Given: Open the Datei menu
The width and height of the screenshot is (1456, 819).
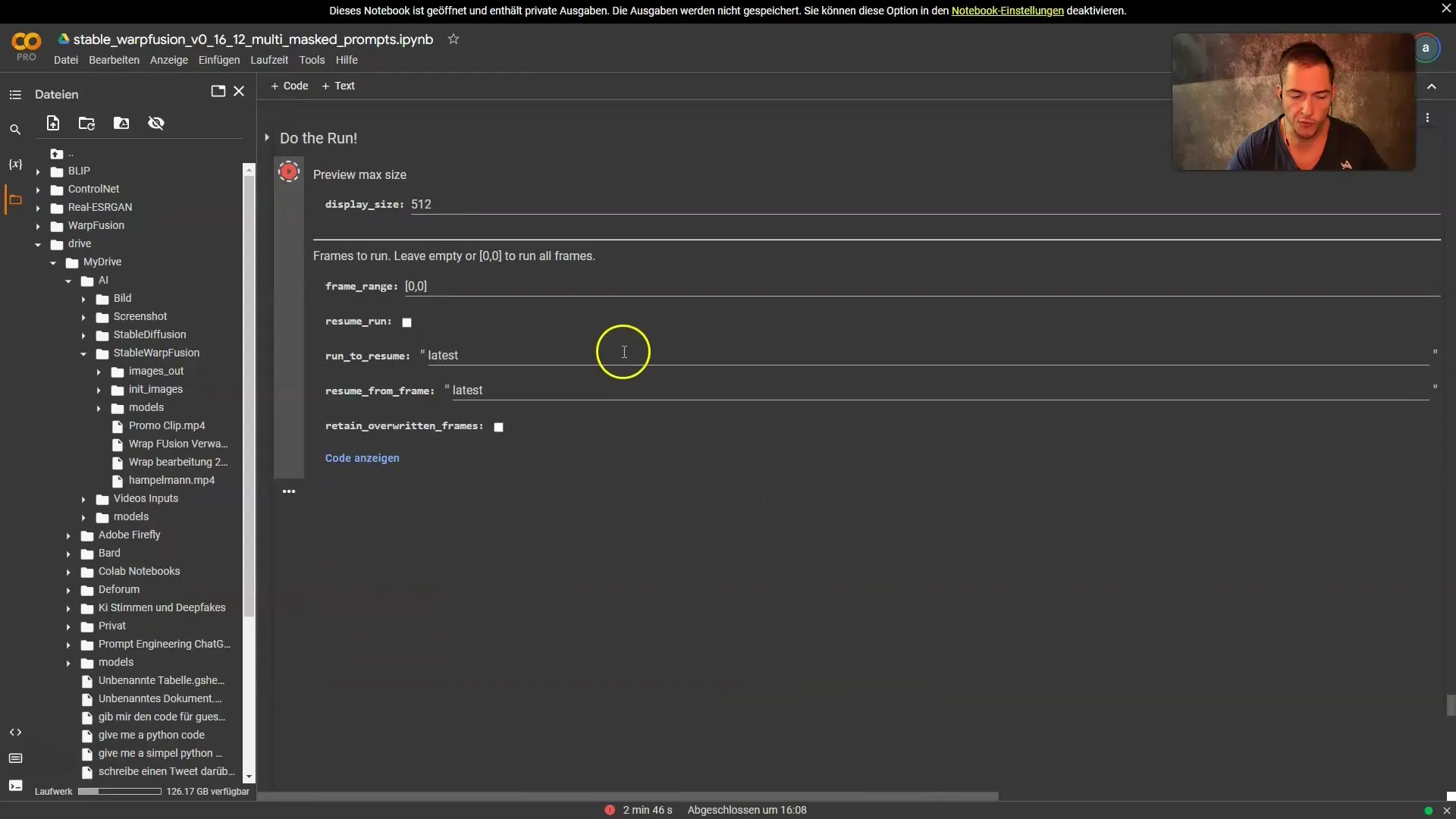Looking at the screenshot, I should click(x=64, y=60).
